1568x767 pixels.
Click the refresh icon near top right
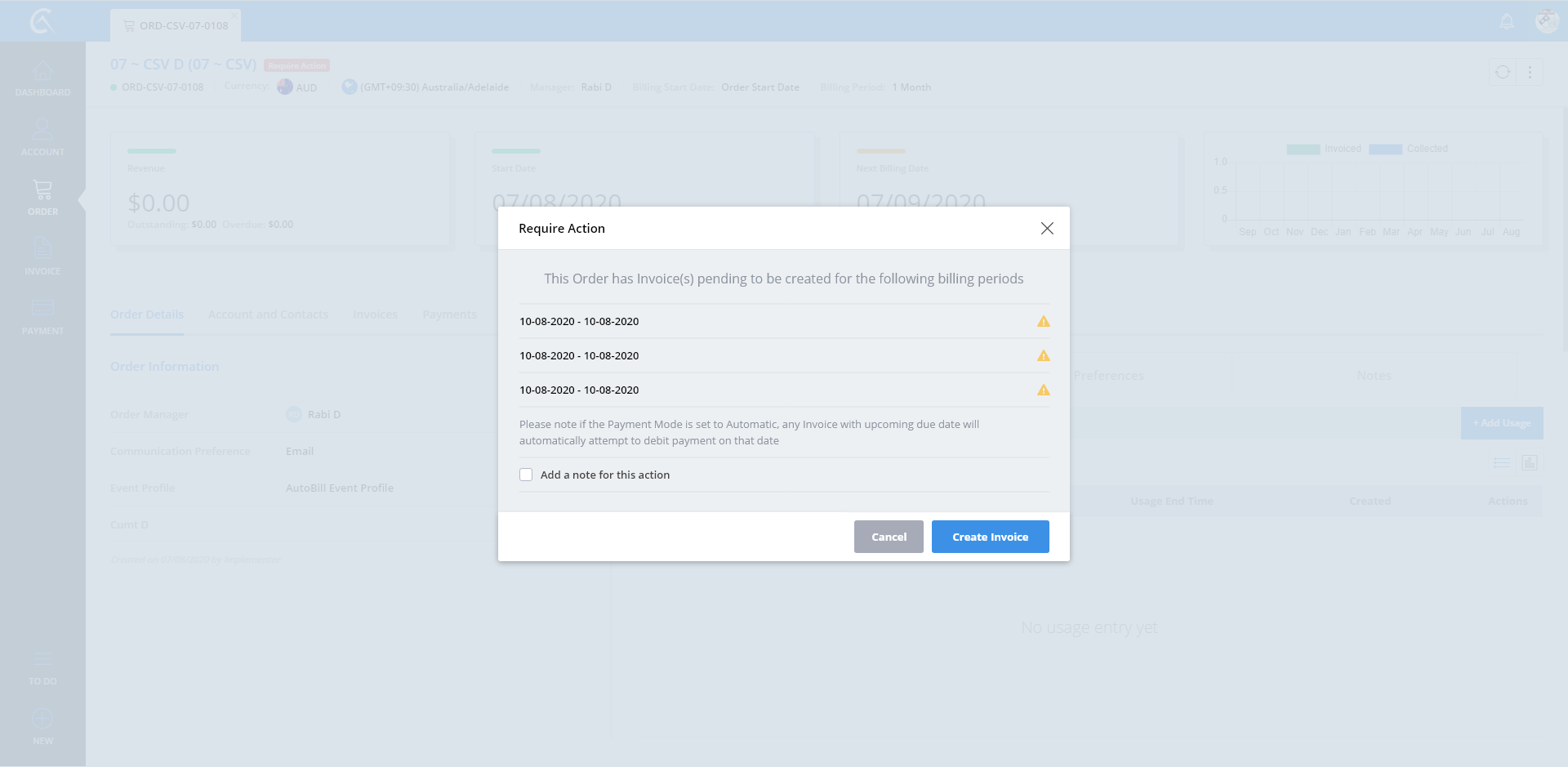(x=1503, y=72)
